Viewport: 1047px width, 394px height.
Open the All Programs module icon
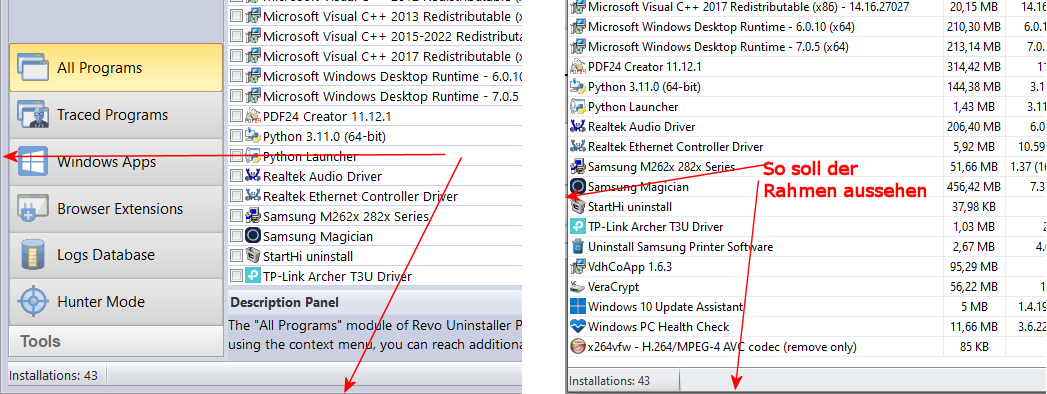coord(33,67)
